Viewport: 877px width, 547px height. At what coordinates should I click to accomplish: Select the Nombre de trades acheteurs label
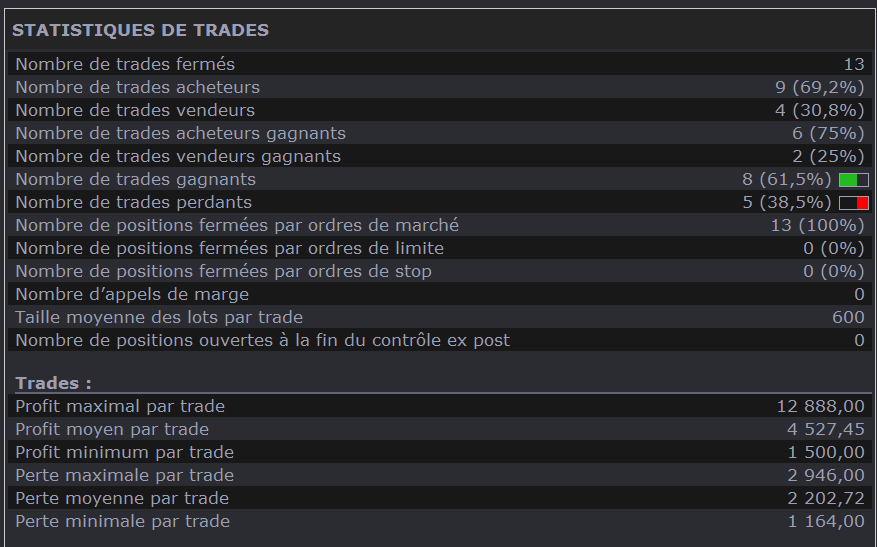coord(137,88)
